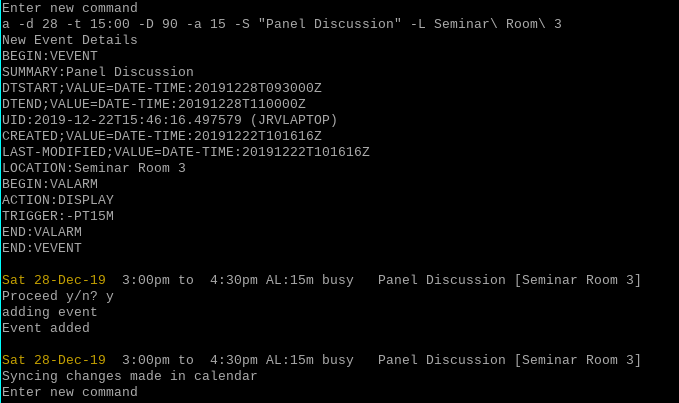This screenshot has width=679, height=403.
Task: Click the DTEND date-time line
Action: point(154,104)
